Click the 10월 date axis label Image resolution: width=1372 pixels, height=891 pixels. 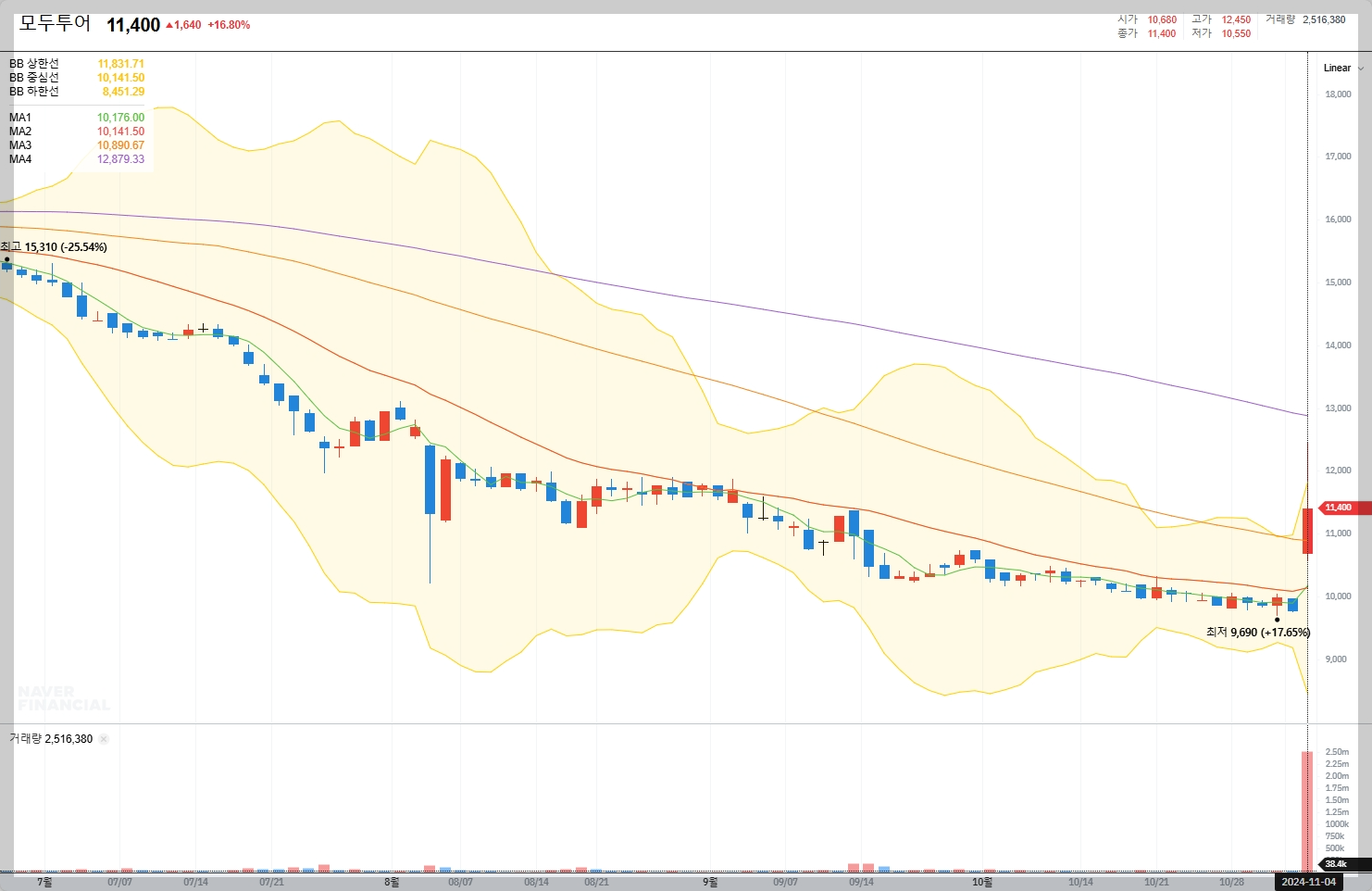[981, 882]
